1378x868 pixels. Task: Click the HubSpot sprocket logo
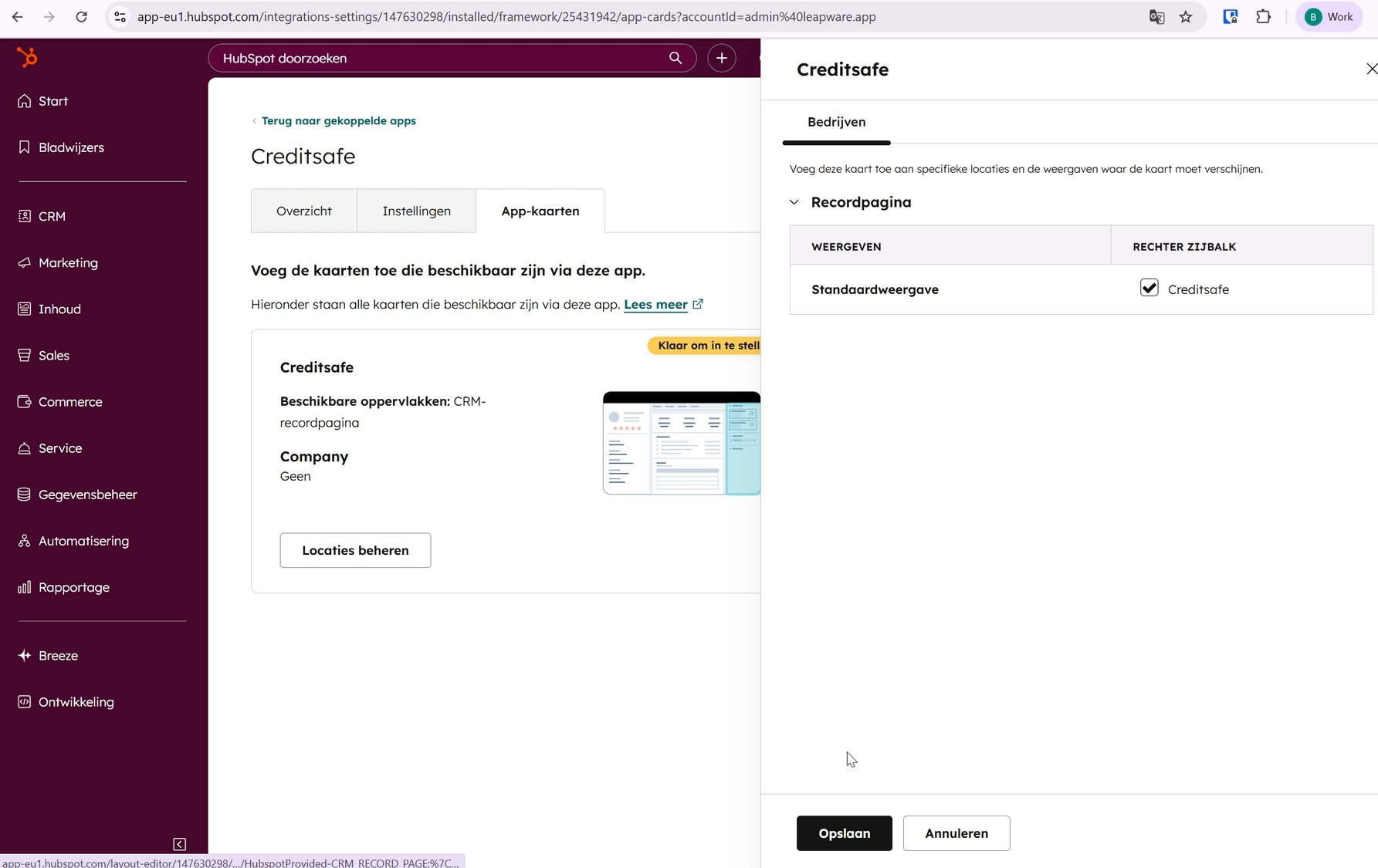(x=27, y=57)
